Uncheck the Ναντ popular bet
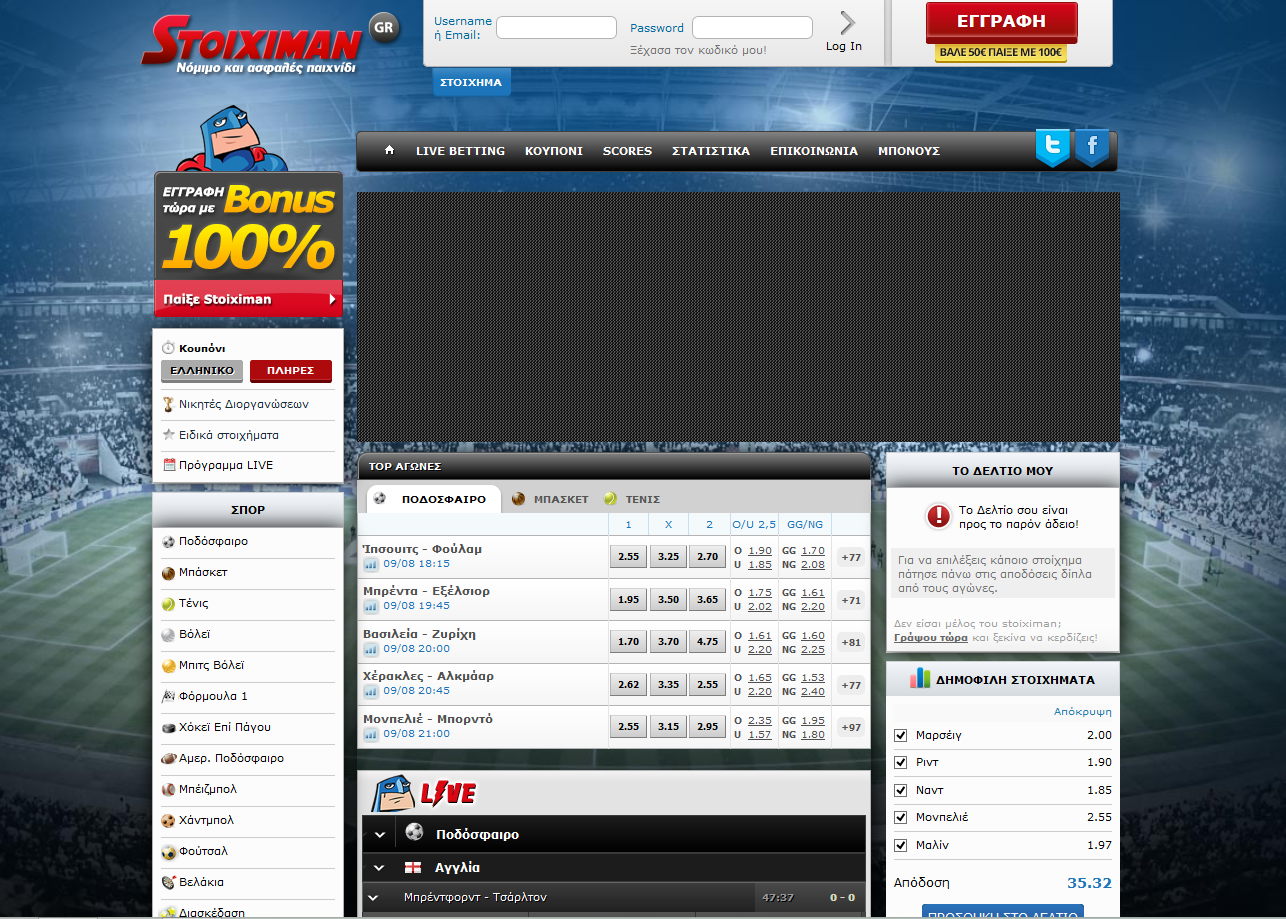 pyautogui.click(x=900, y=791)
